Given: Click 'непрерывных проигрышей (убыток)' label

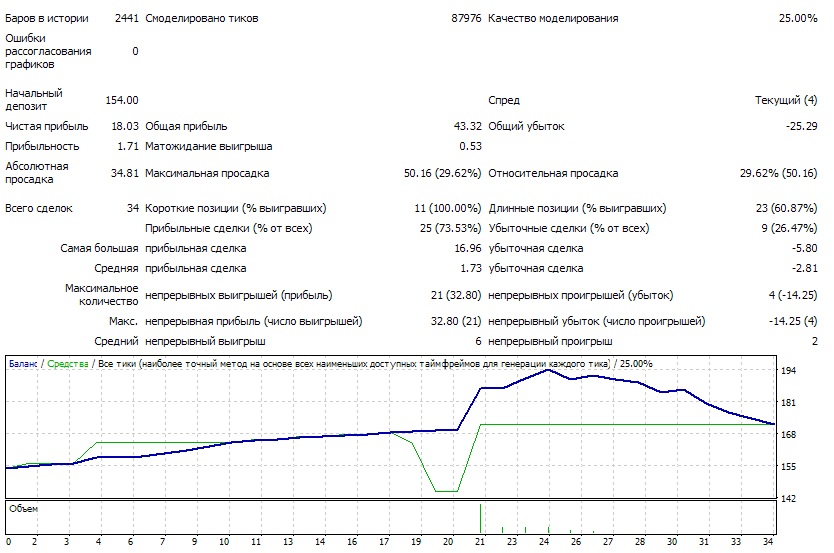Looking at the screenshot, I should click(x=581, y=295).
